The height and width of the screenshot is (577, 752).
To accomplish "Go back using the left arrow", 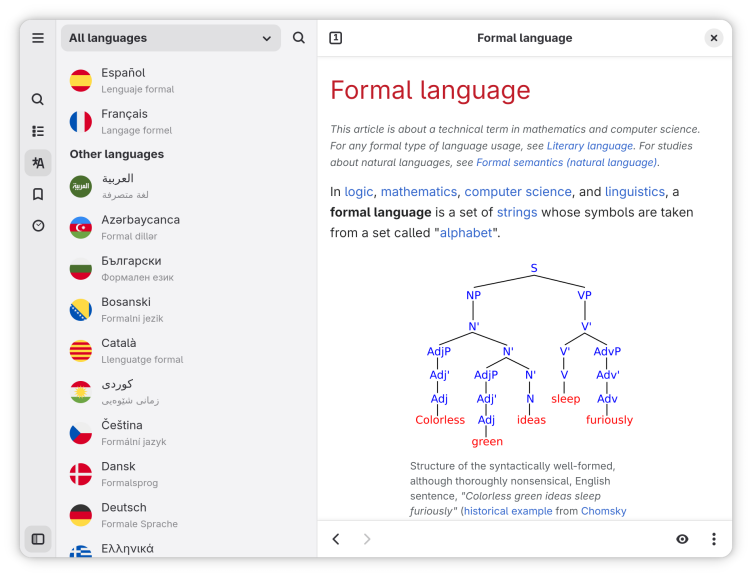I will (336, 539).
